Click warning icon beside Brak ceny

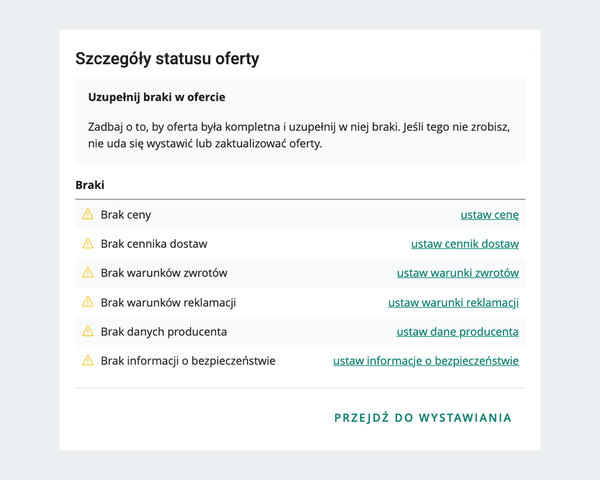point(87,214)
